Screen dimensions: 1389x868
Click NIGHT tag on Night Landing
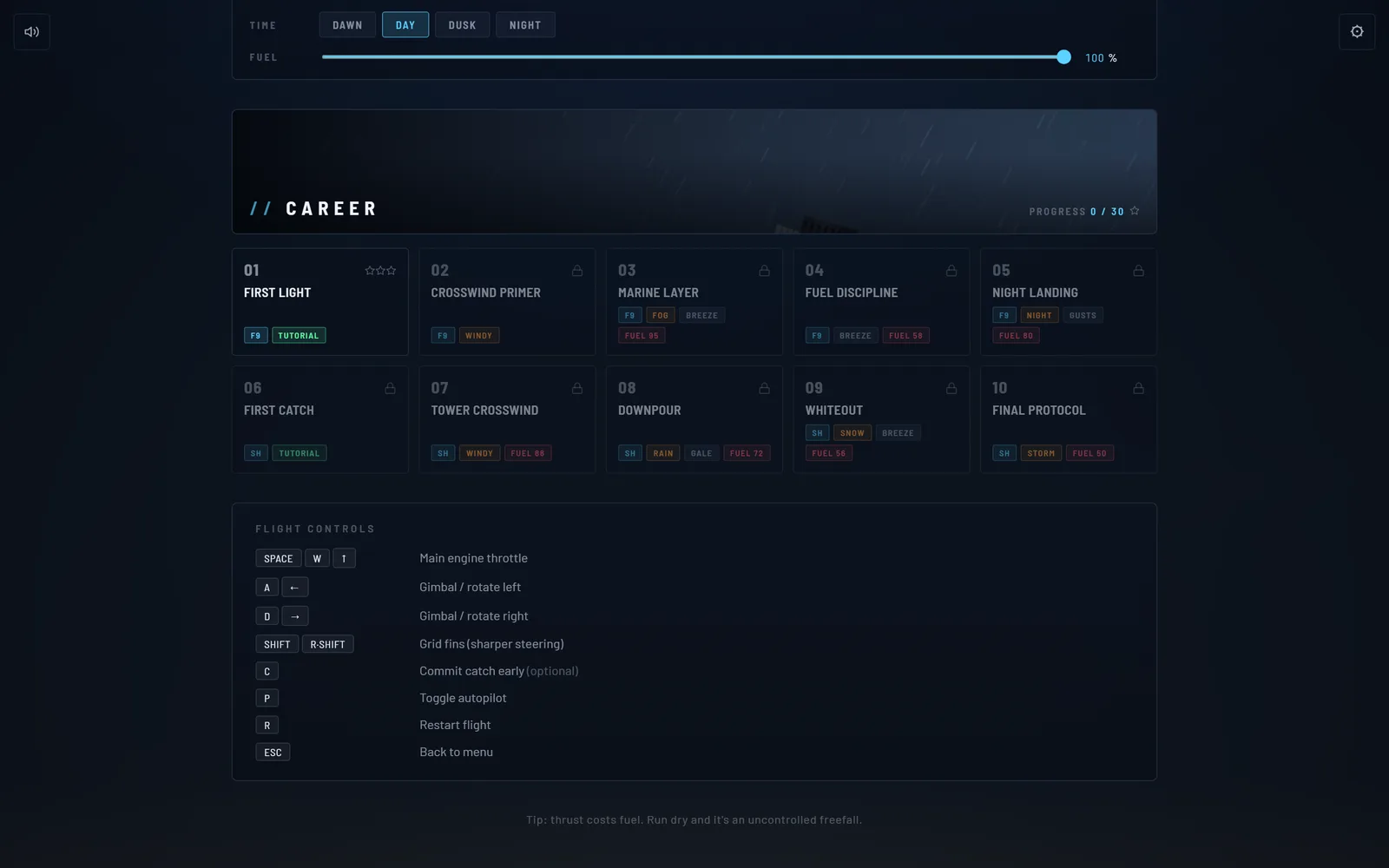1039,315
